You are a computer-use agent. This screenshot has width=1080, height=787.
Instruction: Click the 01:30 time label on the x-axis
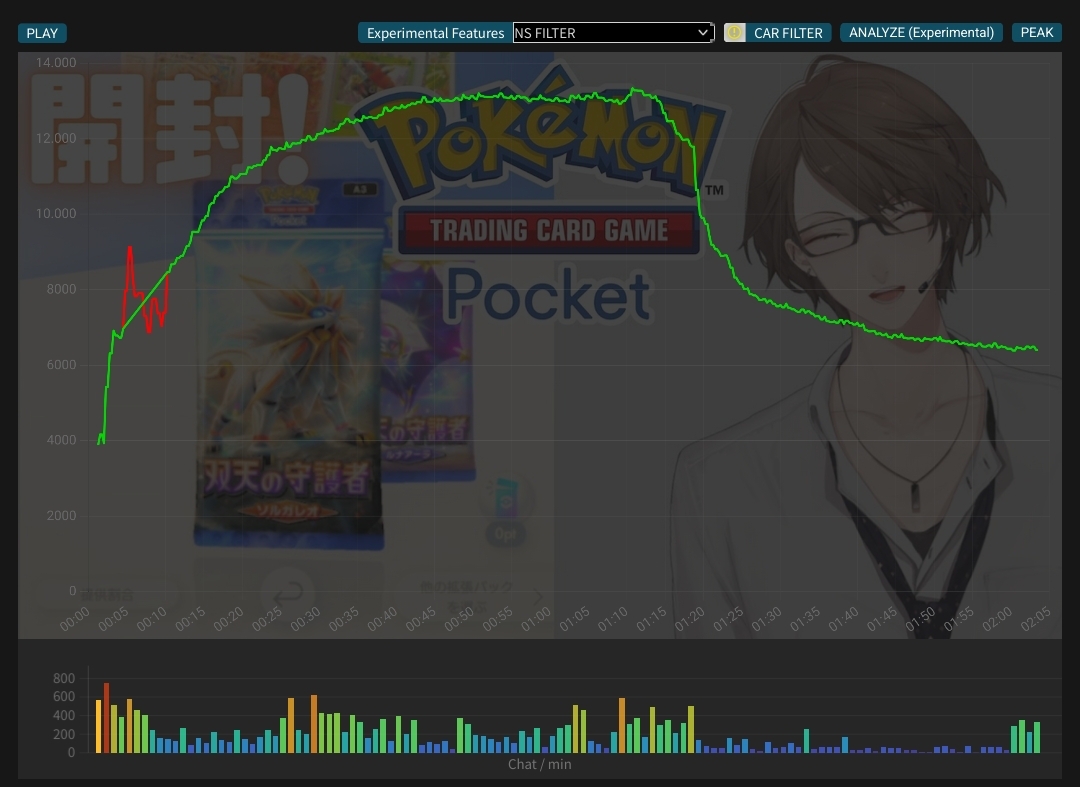766,619
